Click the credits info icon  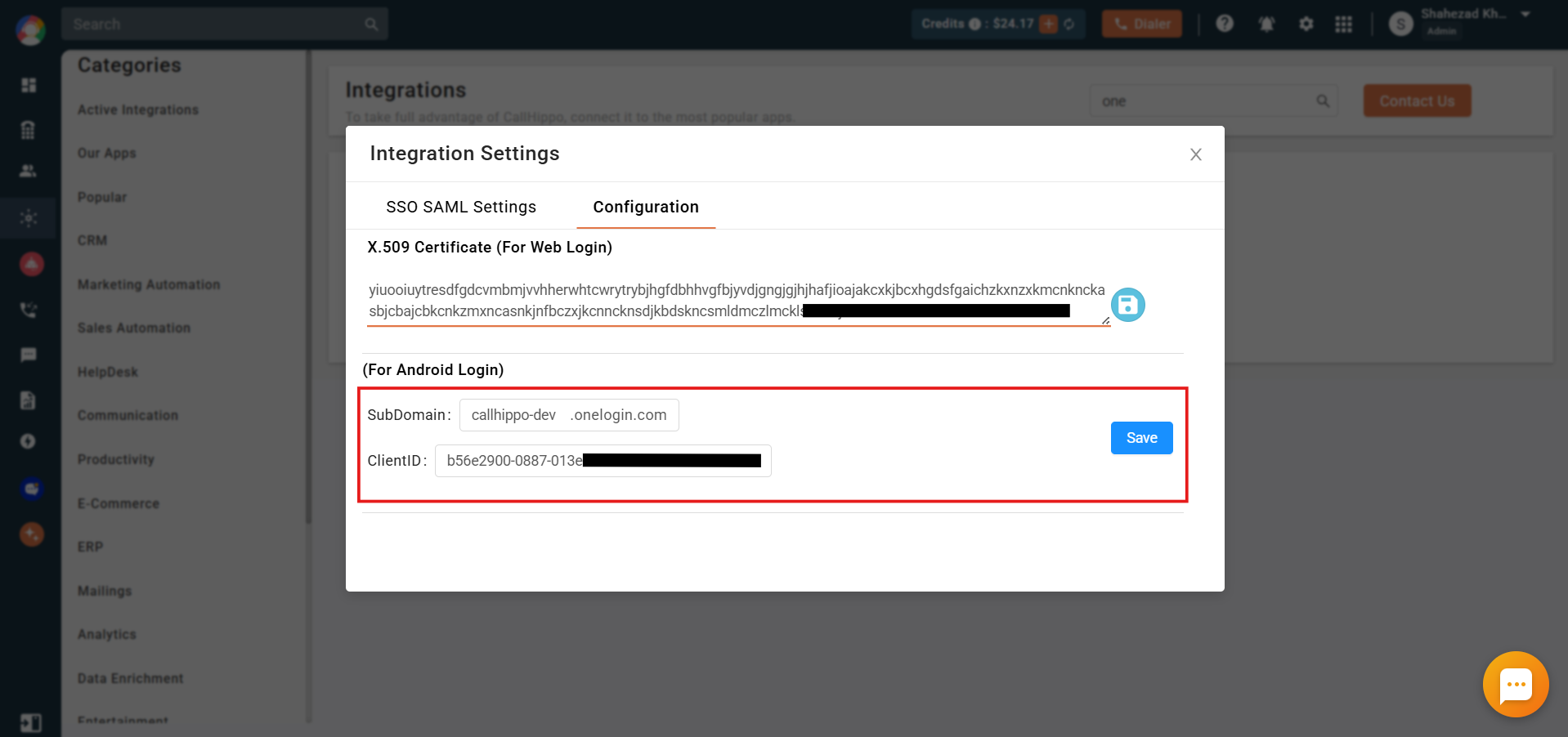[974, 24]
